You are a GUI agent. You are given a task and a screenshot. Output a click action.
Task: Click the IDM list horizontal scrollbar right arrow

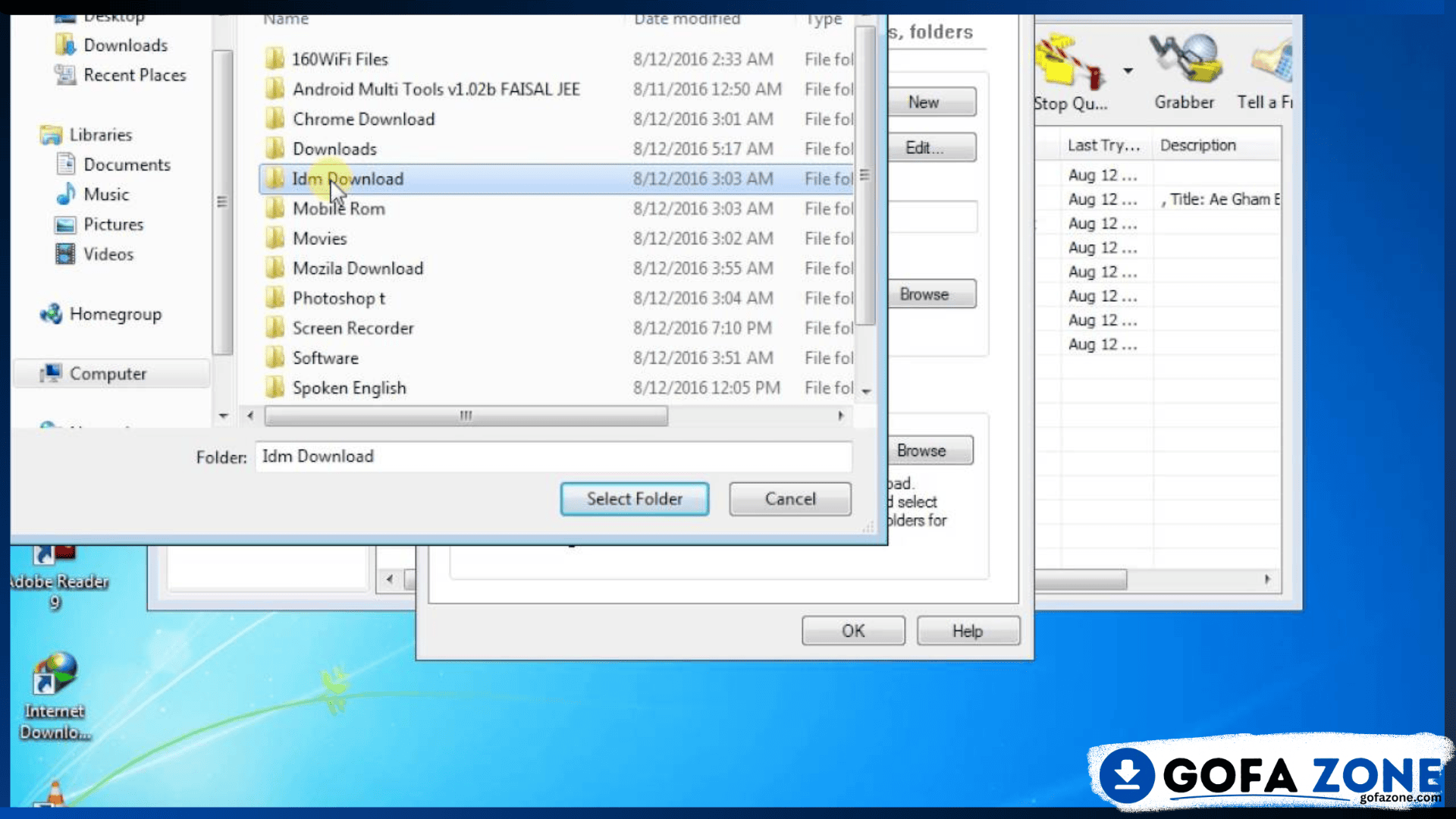1267,579
